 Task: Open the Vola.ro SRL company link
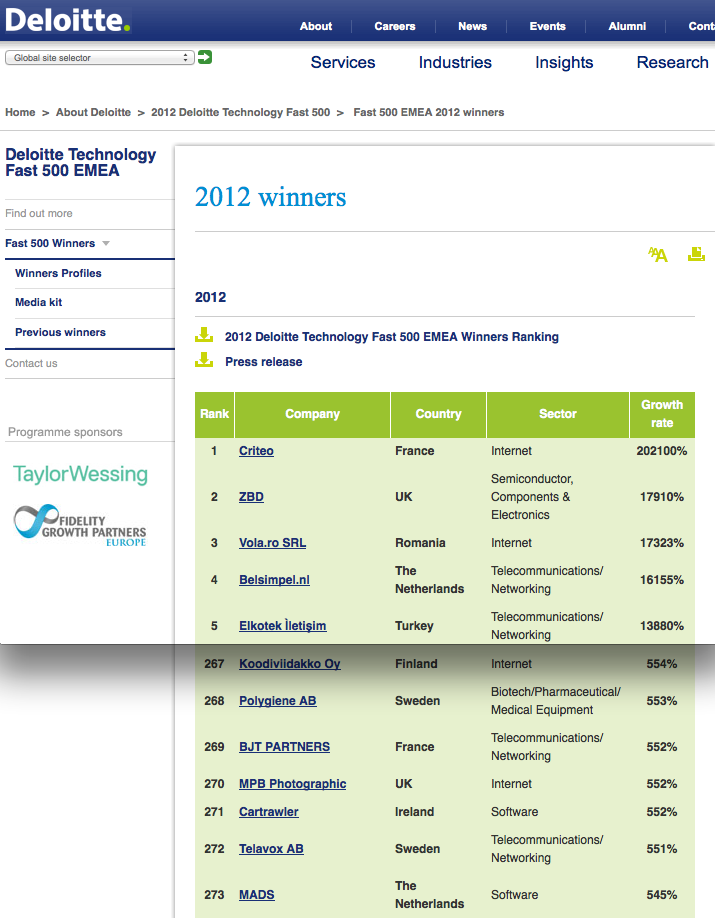[x=272, y=543]
